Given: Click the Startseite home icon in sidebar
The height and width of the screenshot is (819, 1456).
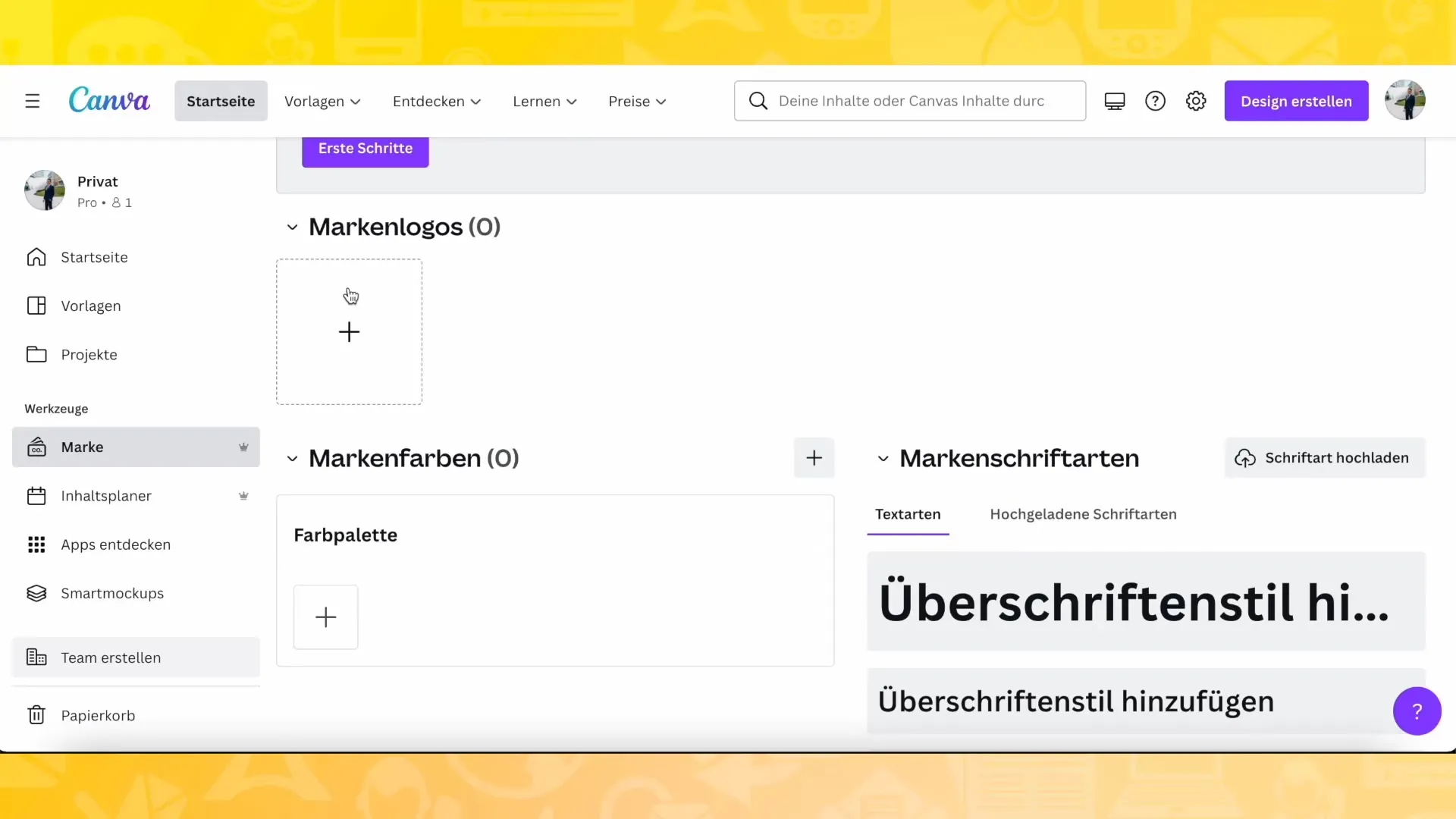Looking at the screenshot, I should tap(36, 257).
